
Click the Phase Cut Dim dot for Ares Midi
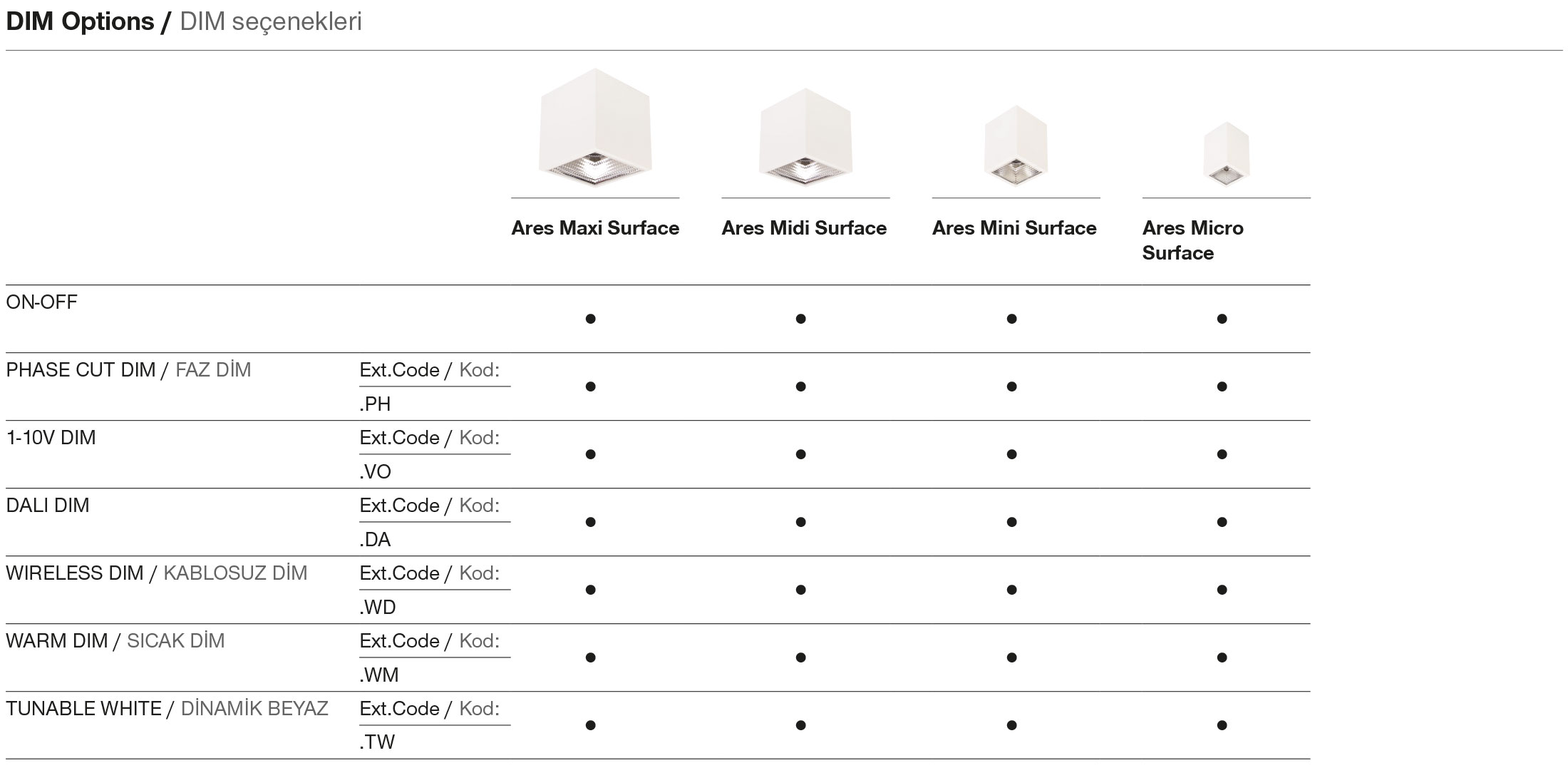click(800, 386)
